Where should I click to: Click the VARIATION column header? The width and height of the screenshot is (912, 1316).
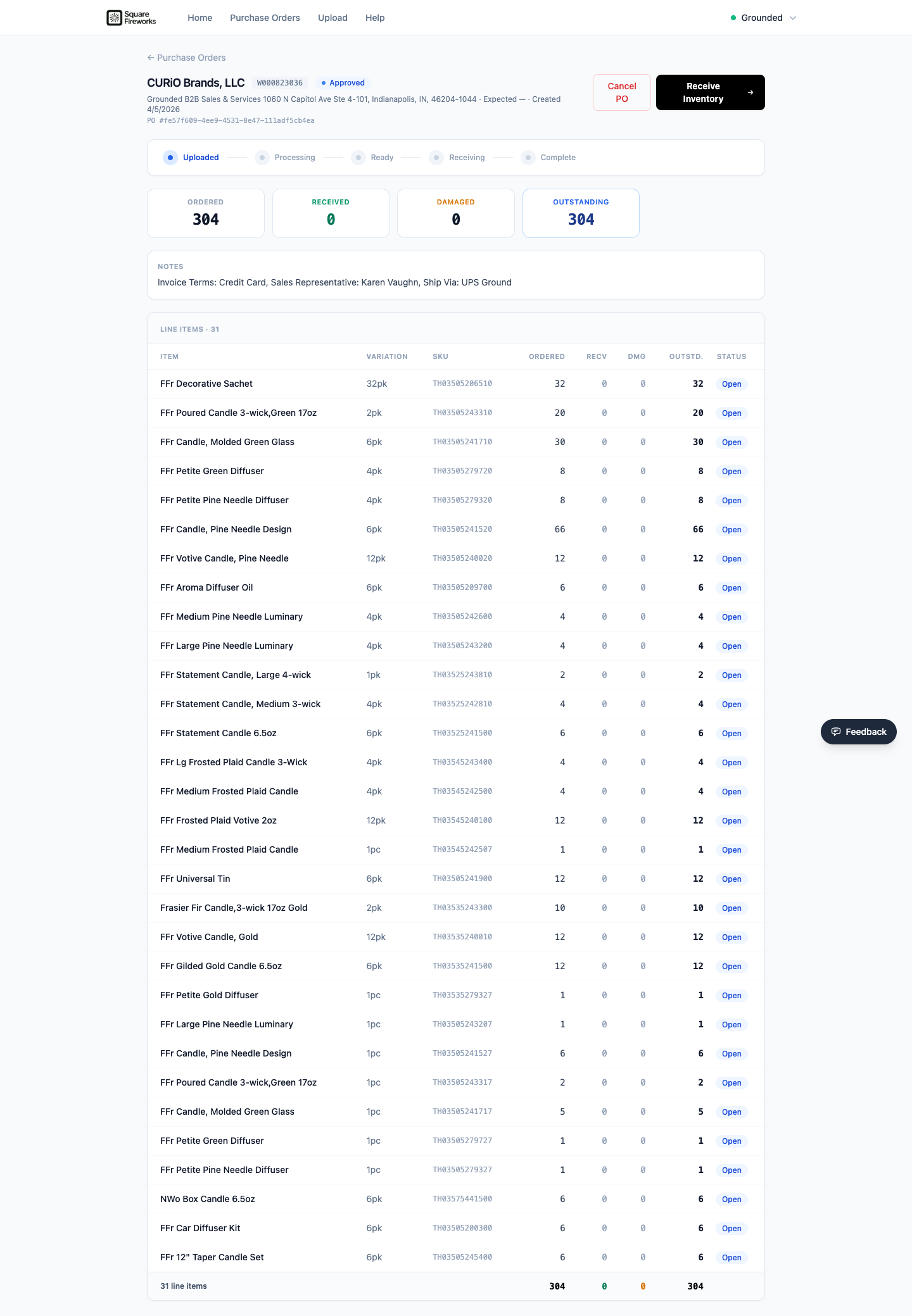tap(387, 356)
